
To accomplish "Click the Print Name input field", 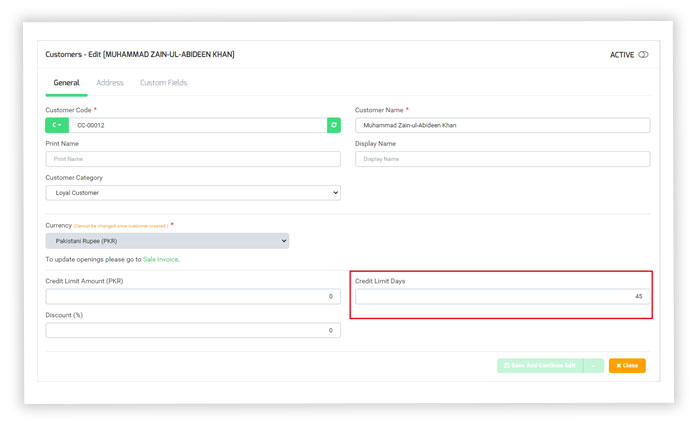I will tap(193, 159).
